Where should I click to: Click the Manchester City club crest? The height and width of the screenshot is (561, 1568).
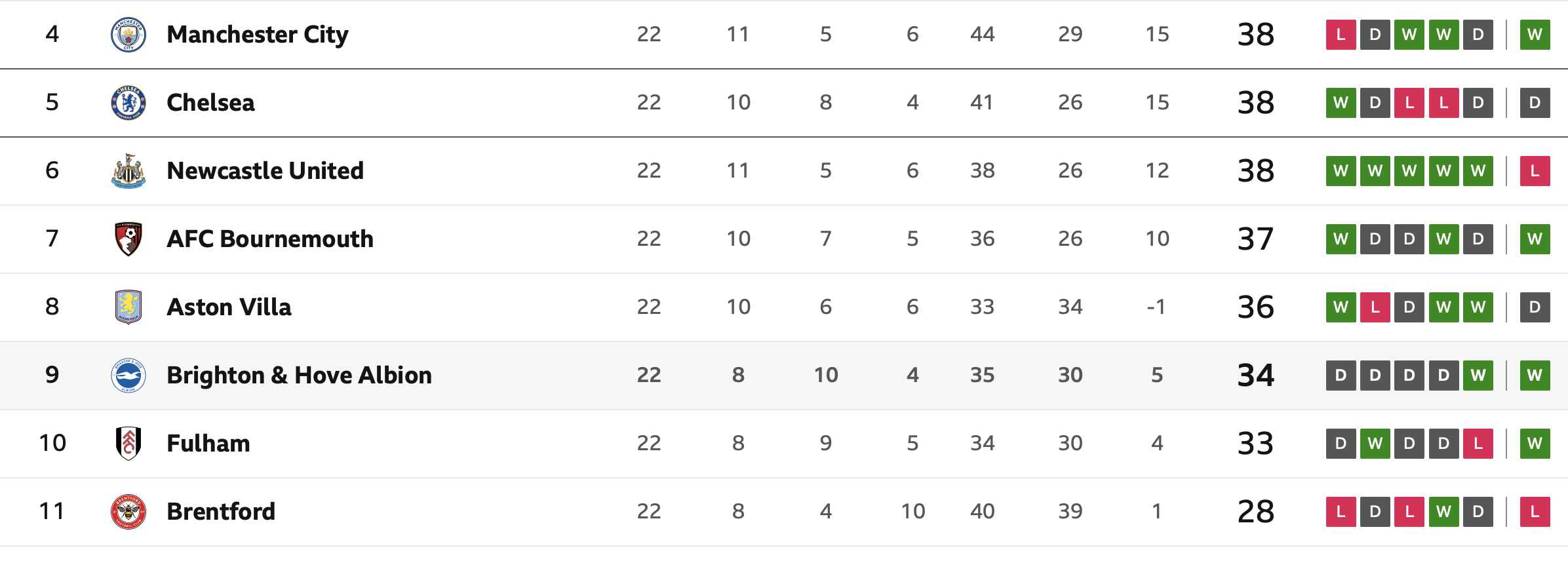128,35
